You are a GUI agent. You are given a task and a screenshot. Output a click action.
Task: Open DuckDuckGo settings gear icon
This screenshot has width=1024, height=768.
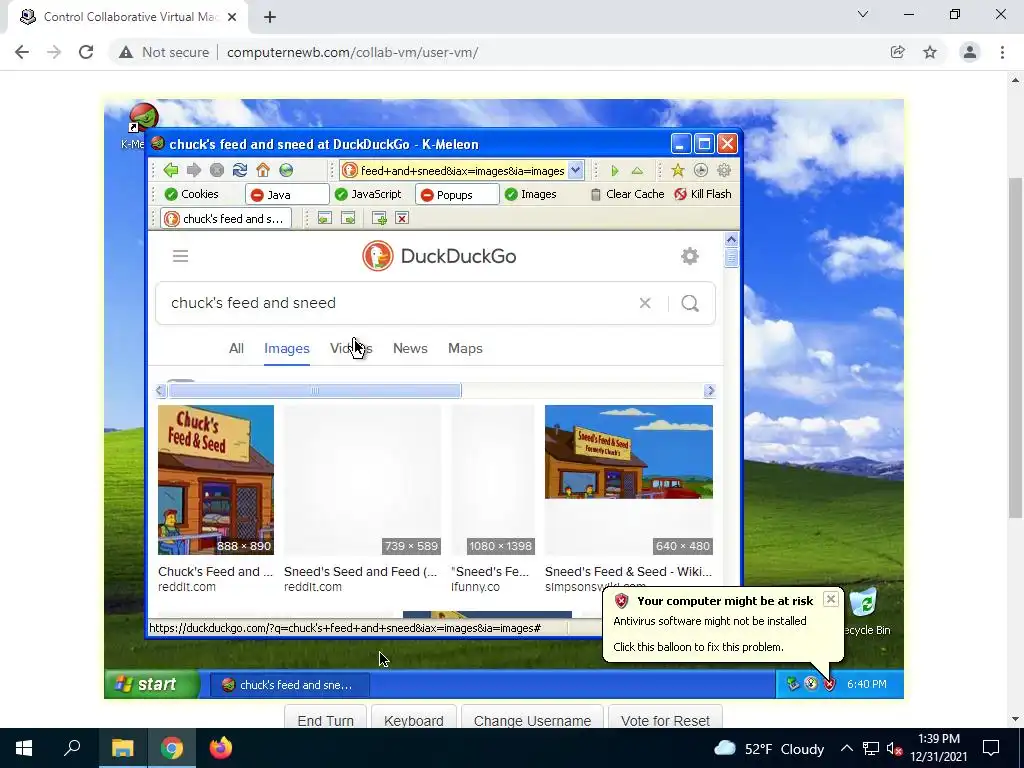690,256
